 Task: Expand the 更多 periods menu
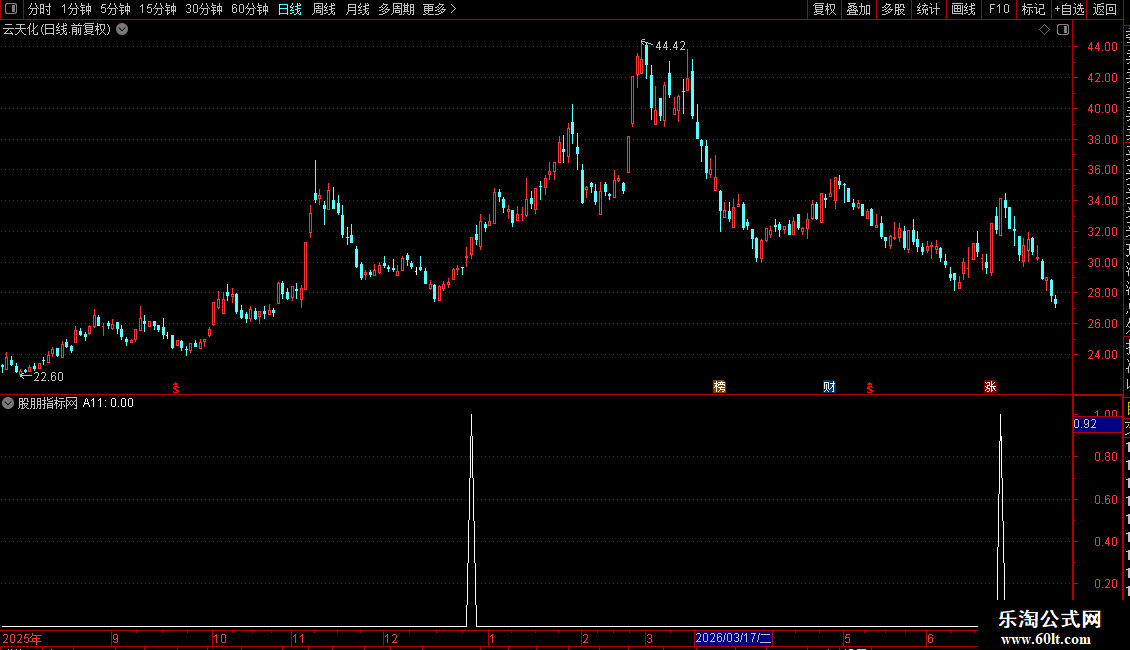pos(439,9)
